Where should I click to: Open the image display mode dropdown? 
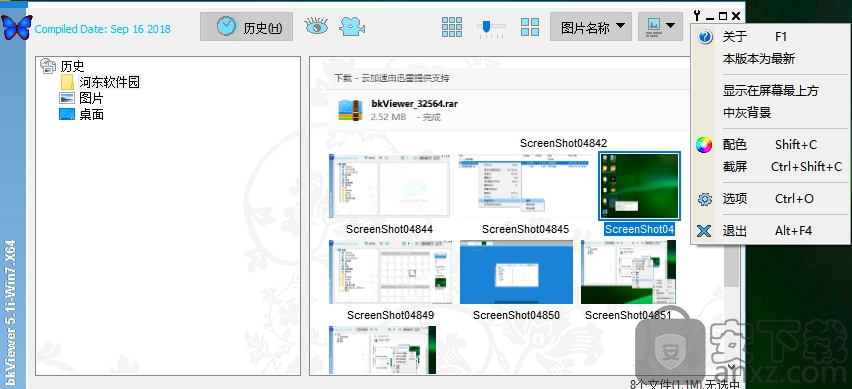tap(660, 27)
